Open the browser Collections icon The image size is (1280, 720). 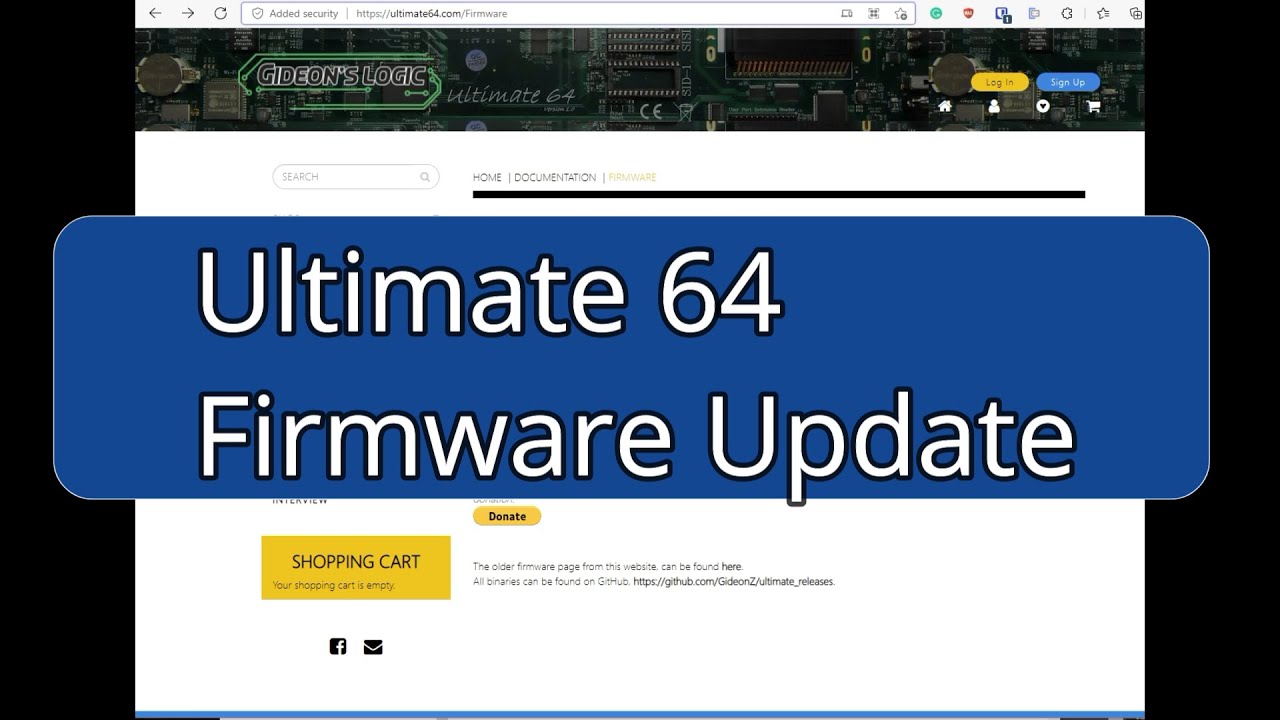click(1135, 13)
